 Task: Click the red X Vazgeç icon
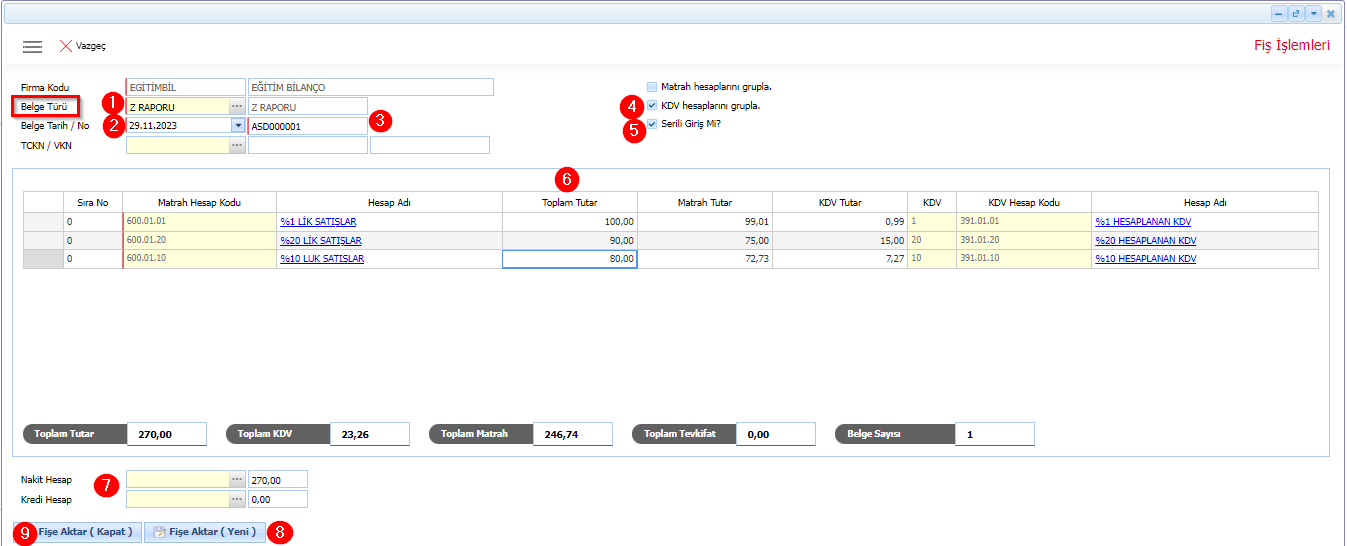(66, 46)
